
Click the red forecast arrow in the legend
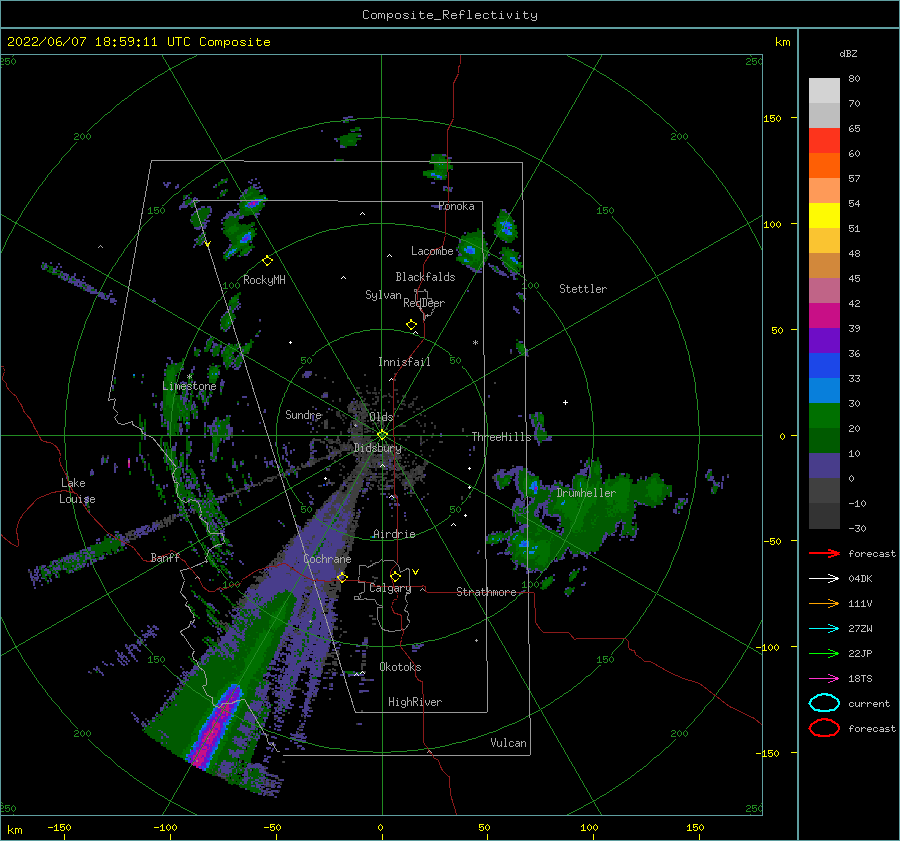[824, 553]
